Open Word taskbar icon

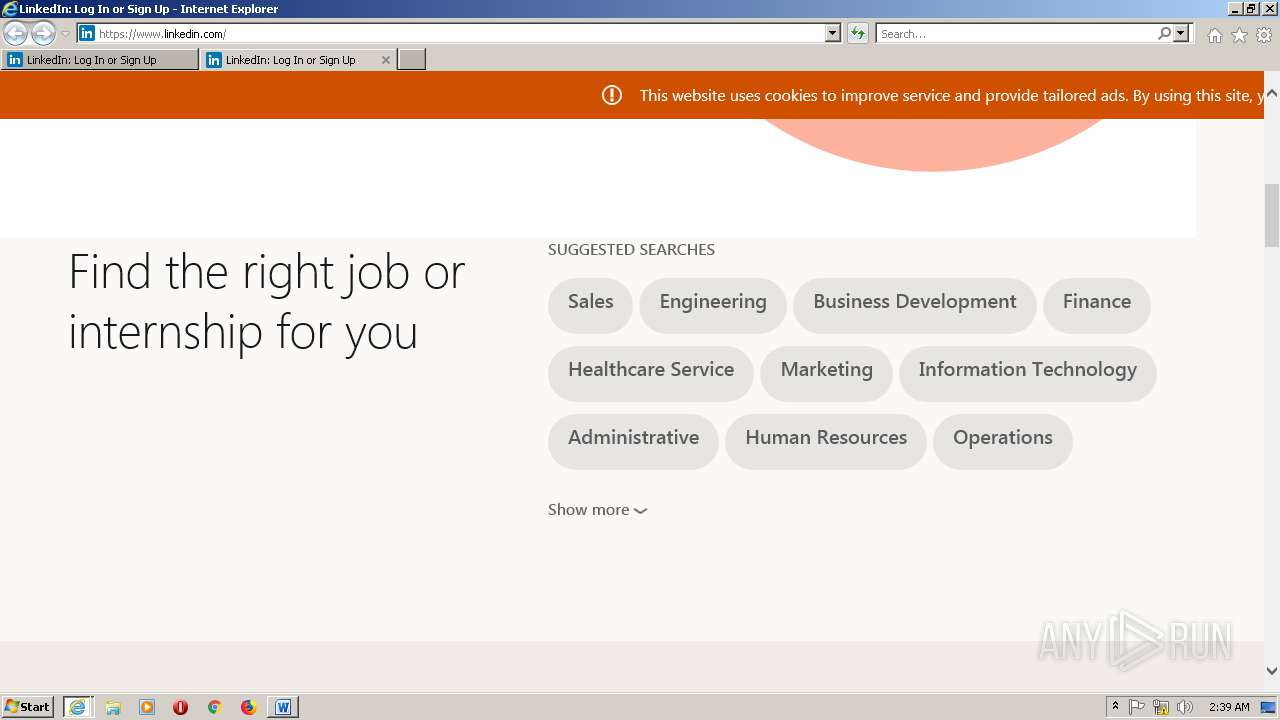283,707
